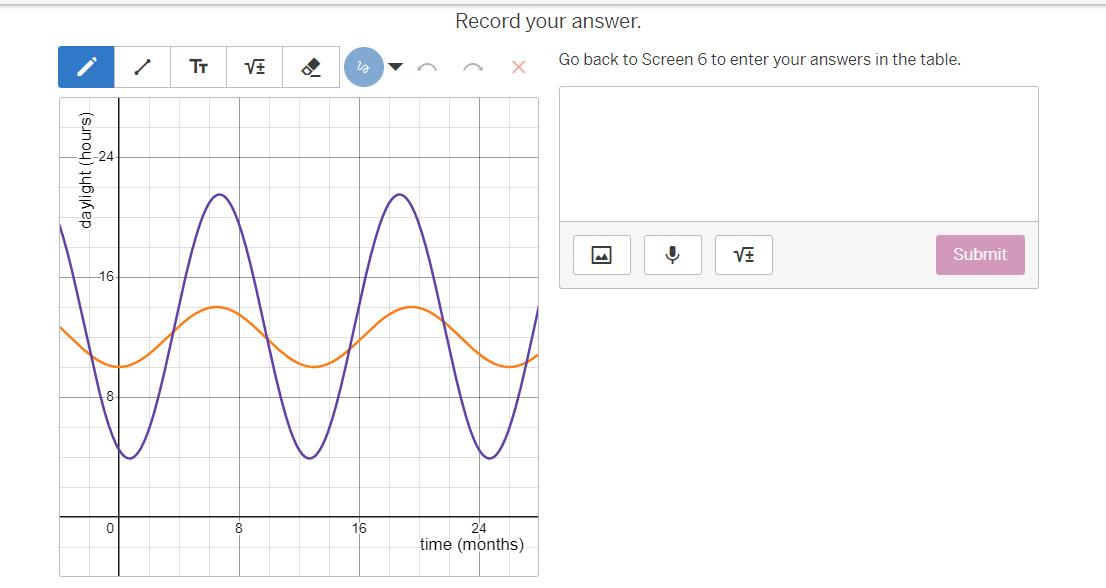Attach an image to your answer

pyautogui.click(x=601, y=254)
